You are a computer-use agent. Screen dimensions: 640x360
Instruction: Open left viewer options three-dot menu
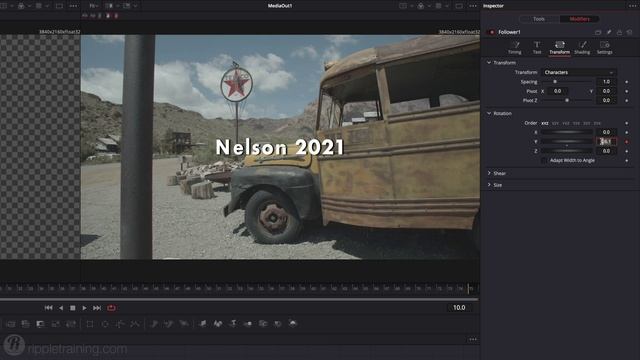tap(73, 6)
